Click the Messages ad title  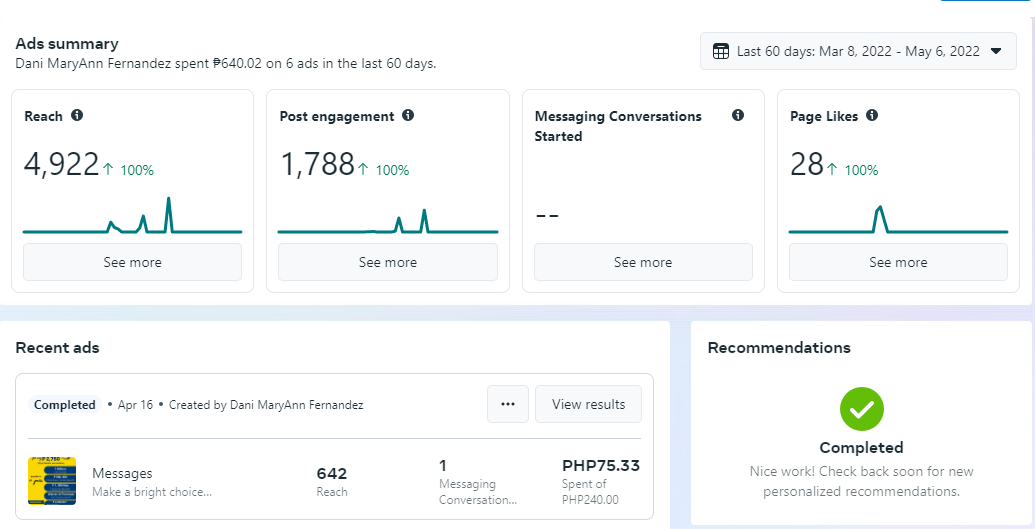pos(122,473)
